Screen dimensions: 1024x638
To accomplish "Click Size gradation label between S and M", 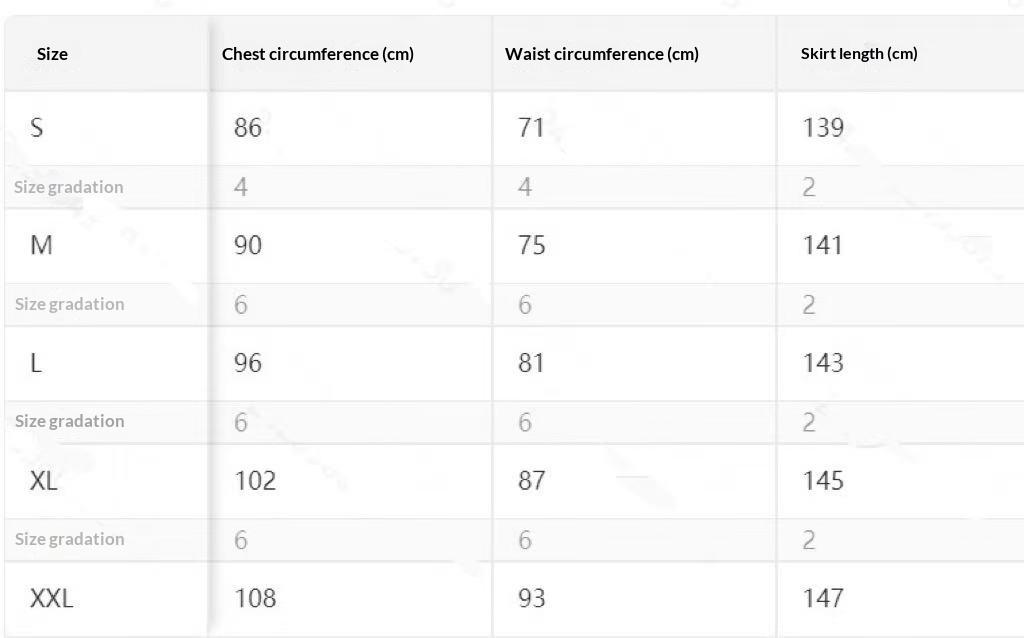I will [69, 187].
